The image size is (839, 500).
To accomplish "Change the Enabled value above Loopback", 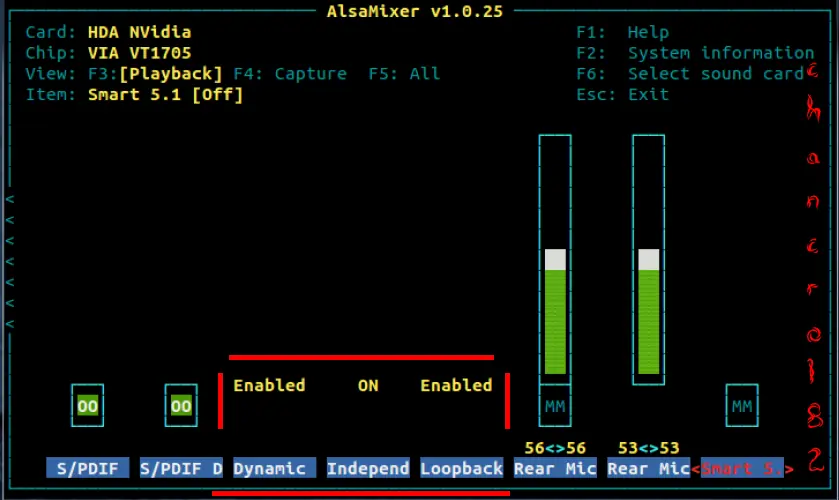I will [456, 385].
